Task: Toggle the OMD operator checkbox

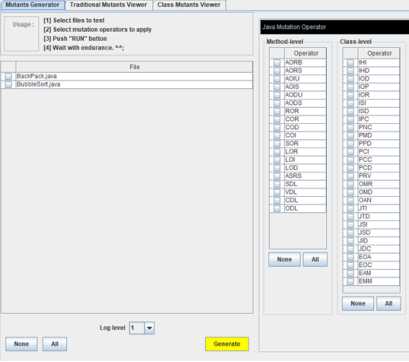Action: point(350,192)
